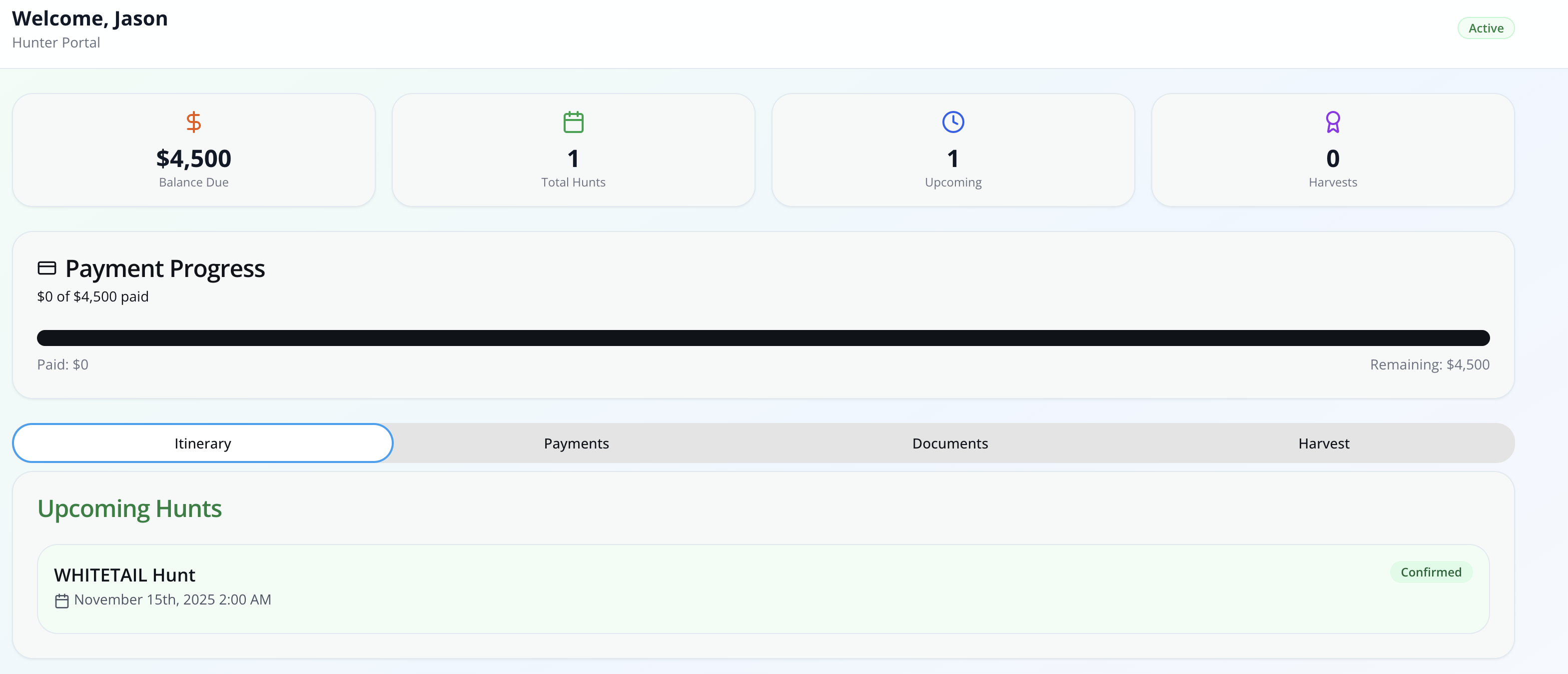Switch to the Itinerary tab
Viewport: 1568px width, 674px height.
pos(203,443)
